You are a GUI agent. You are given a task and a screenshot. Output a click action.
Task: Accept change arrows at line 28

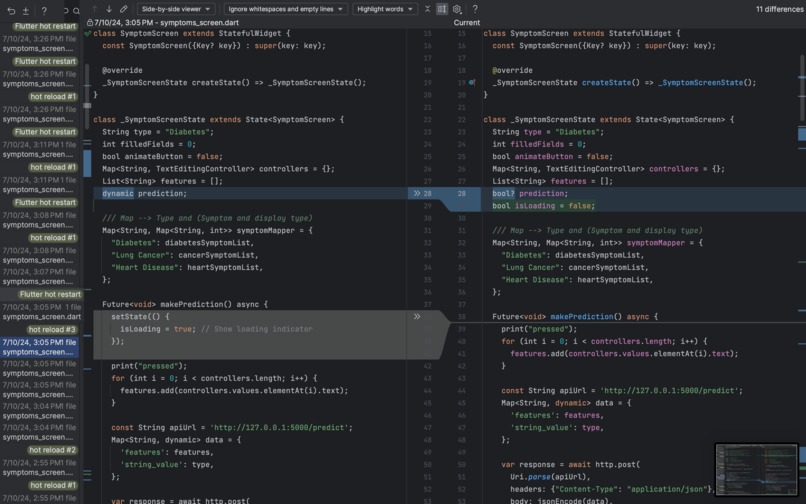417,193
